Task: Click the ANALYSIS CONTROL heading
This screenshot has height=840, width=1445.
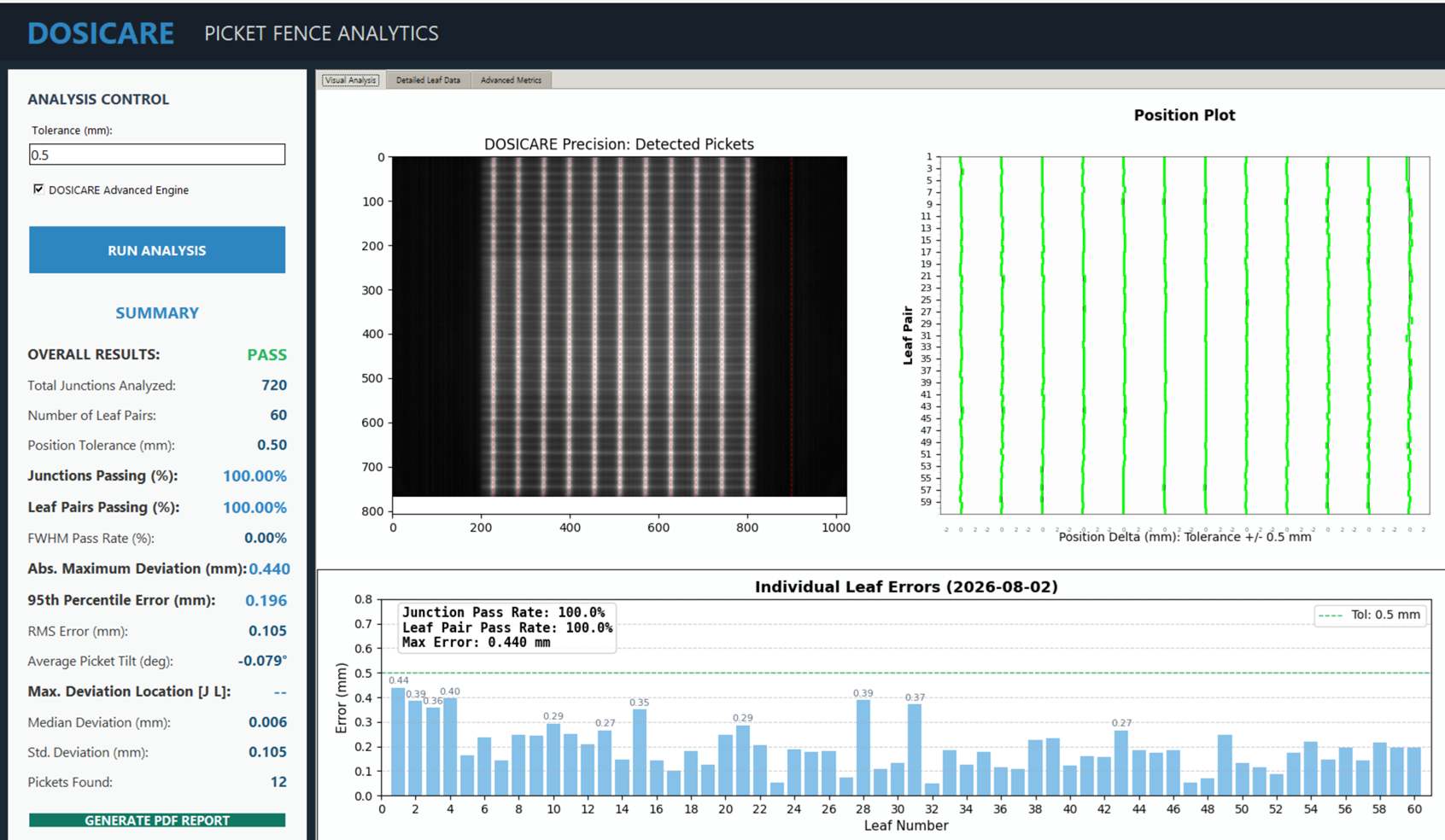Action: pos(98,99)
